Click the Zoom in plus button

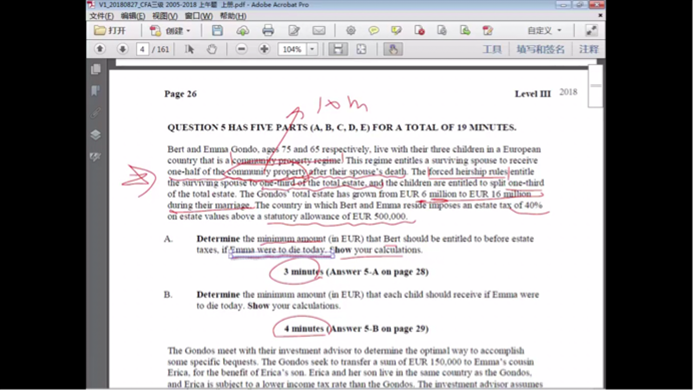264,49
